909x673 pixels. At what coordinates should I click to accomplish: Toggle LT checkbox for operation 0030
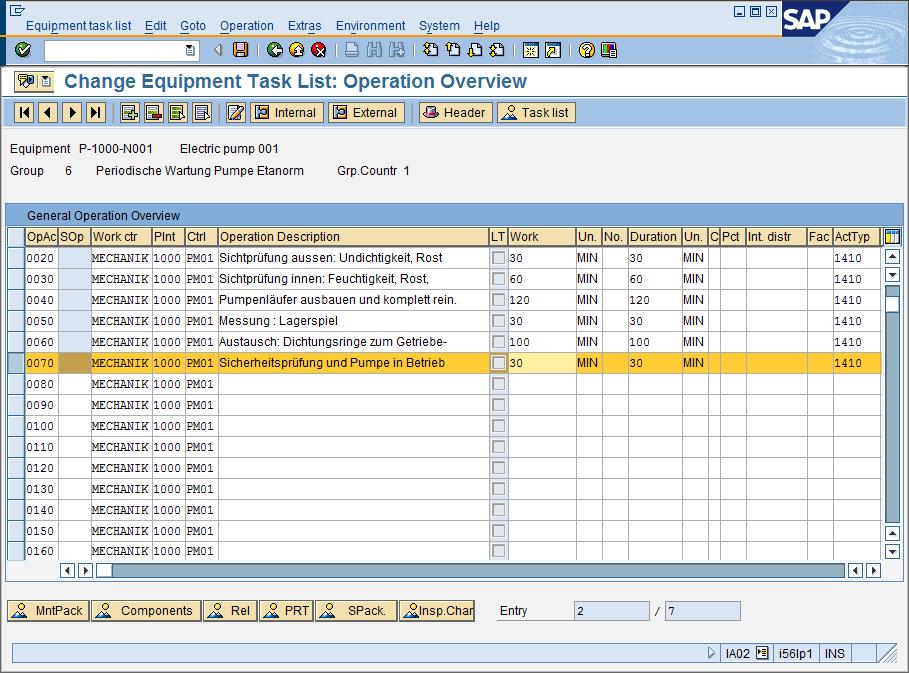pos(498,279)
